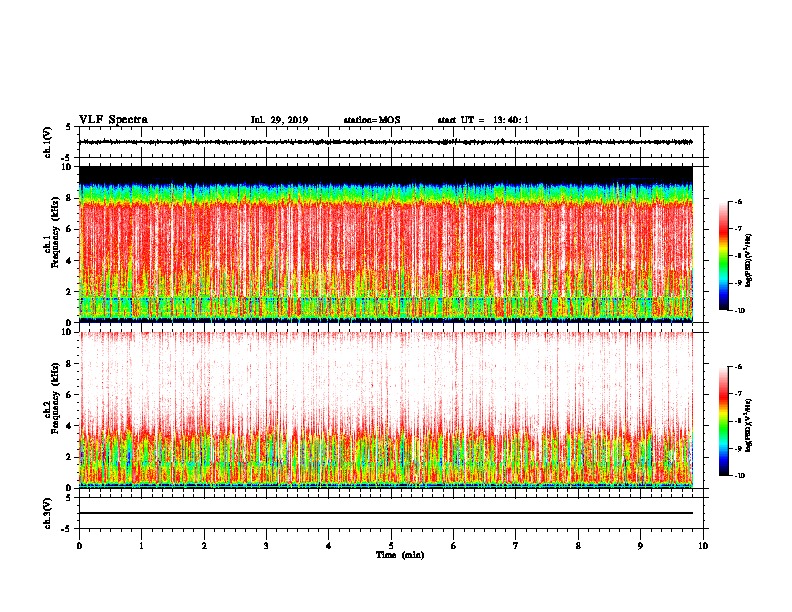
Task: Click the "5" minute time tick label
Action: coord(391,546)
